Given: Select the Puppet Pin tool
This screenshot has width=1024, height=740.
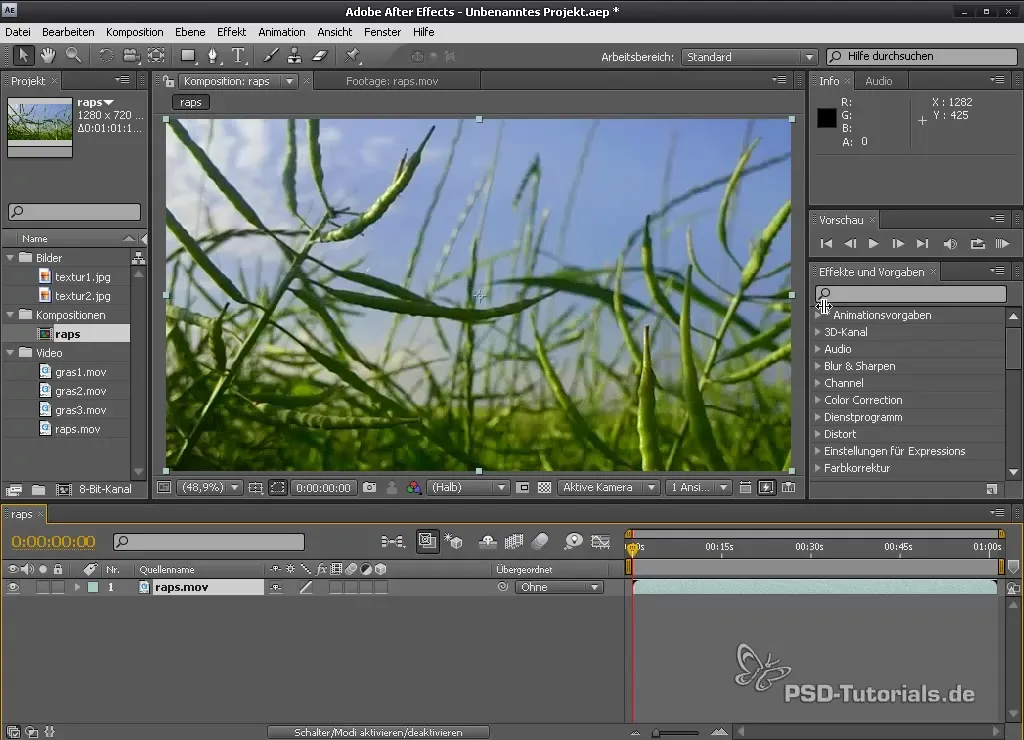Looking at the screenshot, I should [x=353, y=56].
